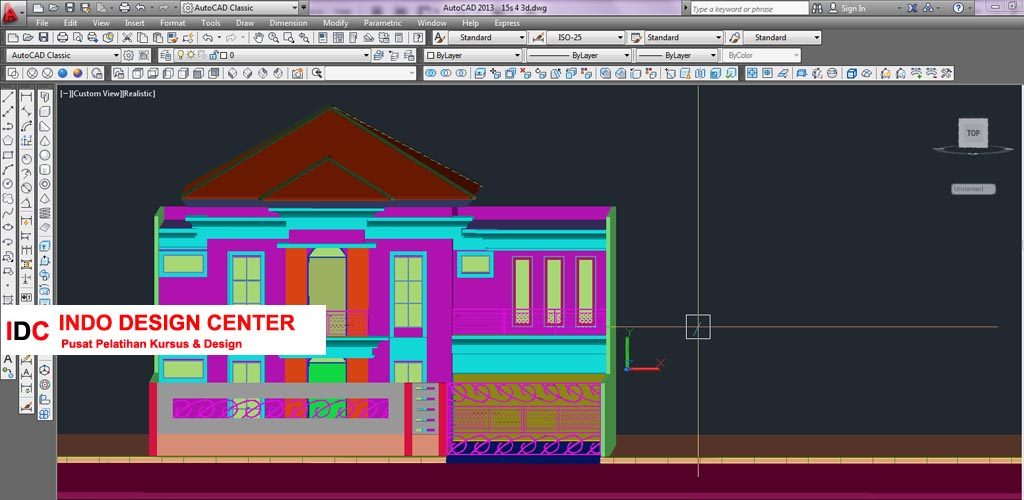Open the Insert menu
Viewport: 1024px width, 500px height.
(x=135, y=23)
